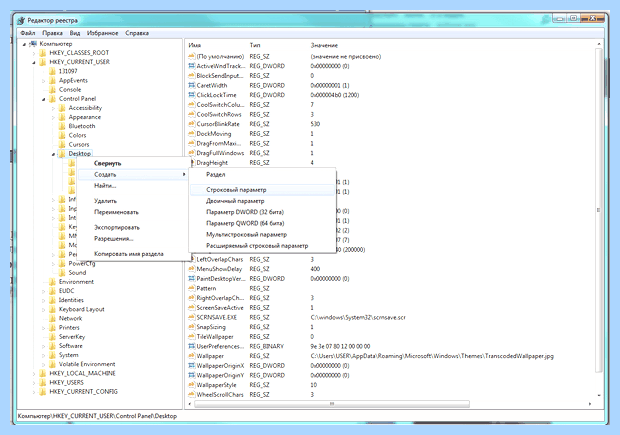This screenshot has height=435, width=620.
Task: Click Найти... in context menu
Action: [x=133, y=185]
